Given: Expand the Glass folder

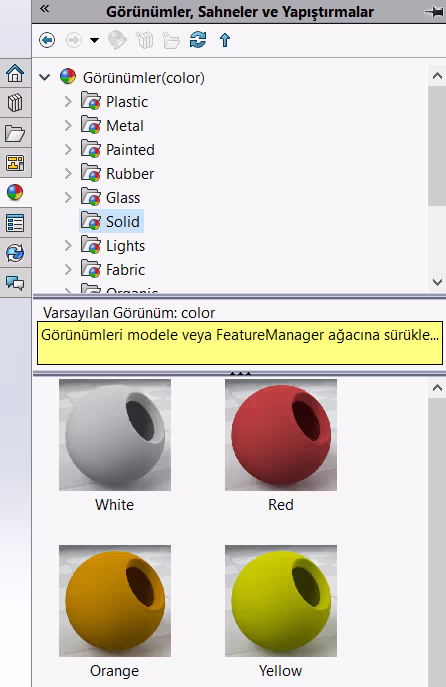Looking at the screenshot, I should point(68,198).
